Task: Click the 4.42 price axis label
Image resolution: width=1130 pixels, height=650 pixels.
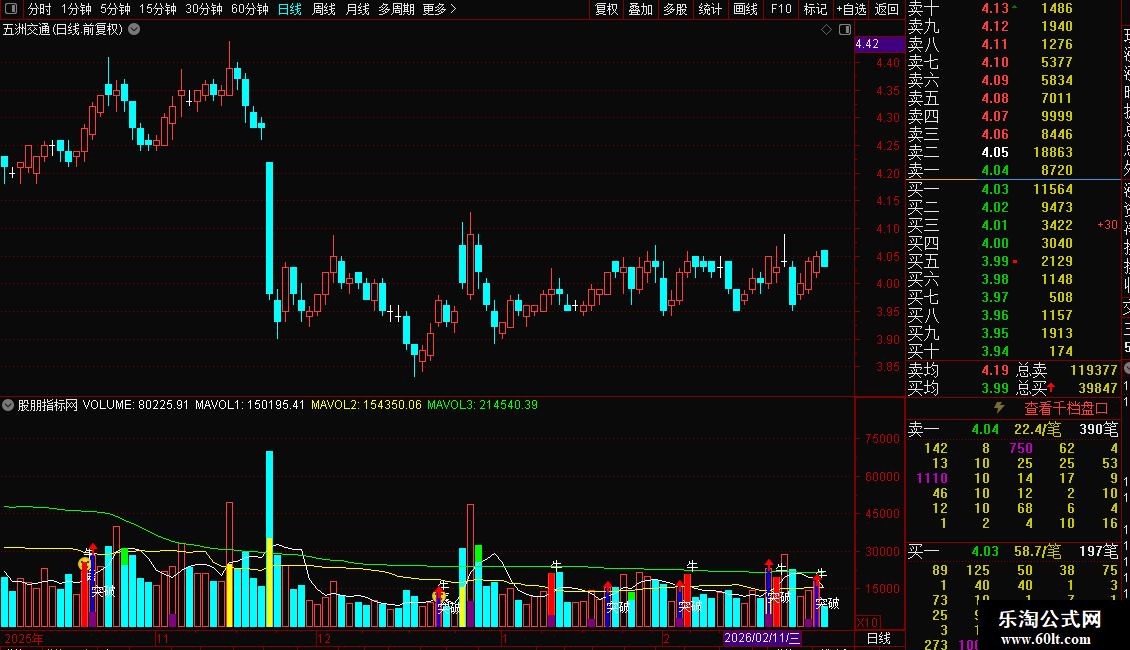Action: (x=879, y=44)
